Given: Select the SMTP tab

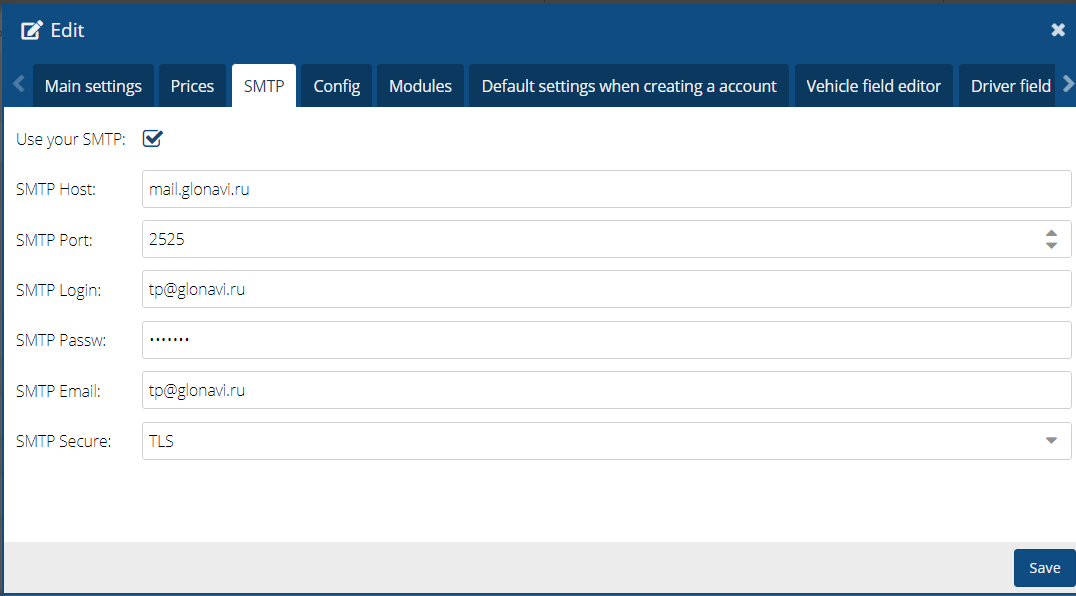Looking at the screenshot, I should pyautogui.click(x=264, y=86).
